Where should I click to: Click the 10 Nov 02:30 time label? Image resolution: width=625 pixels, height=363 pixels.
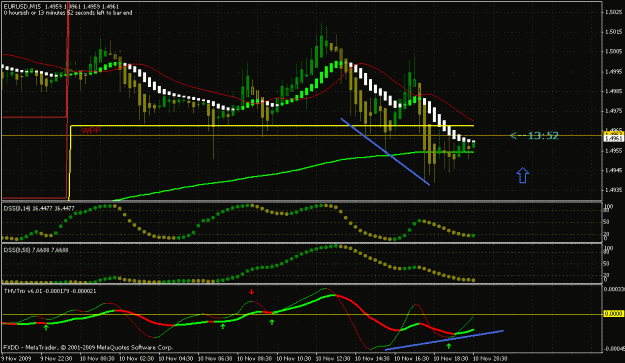click(x=136, y=359)
